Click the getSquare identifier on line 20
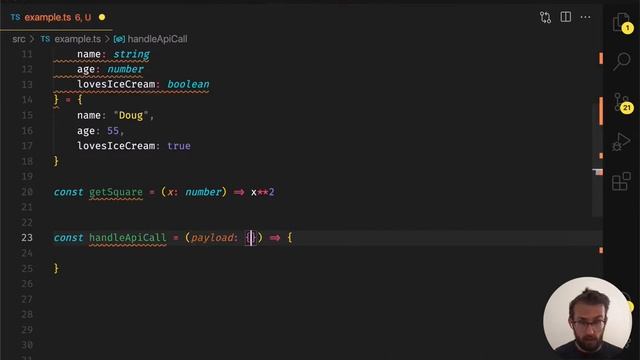This screenshot has width=640, height=360. [116, 192]
